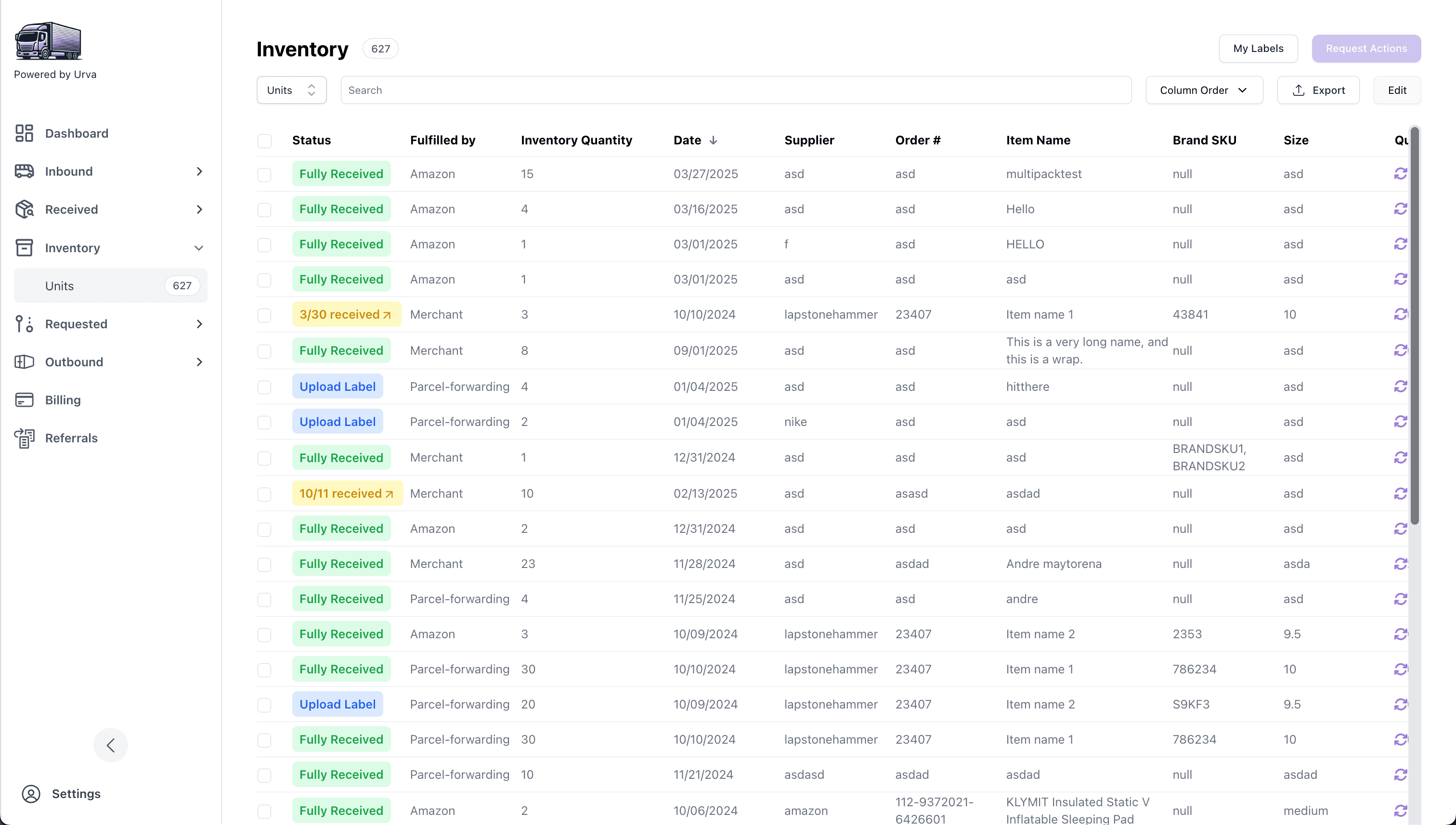
Task: Toggle the select-all checkbox in table header
Action: [x=264, y=141]
